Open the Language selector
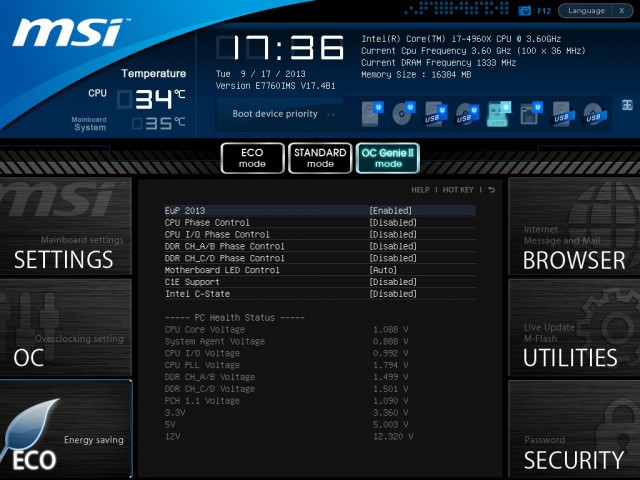The width and height of the screenshot is (640, 480). click(x=586, y=11)
